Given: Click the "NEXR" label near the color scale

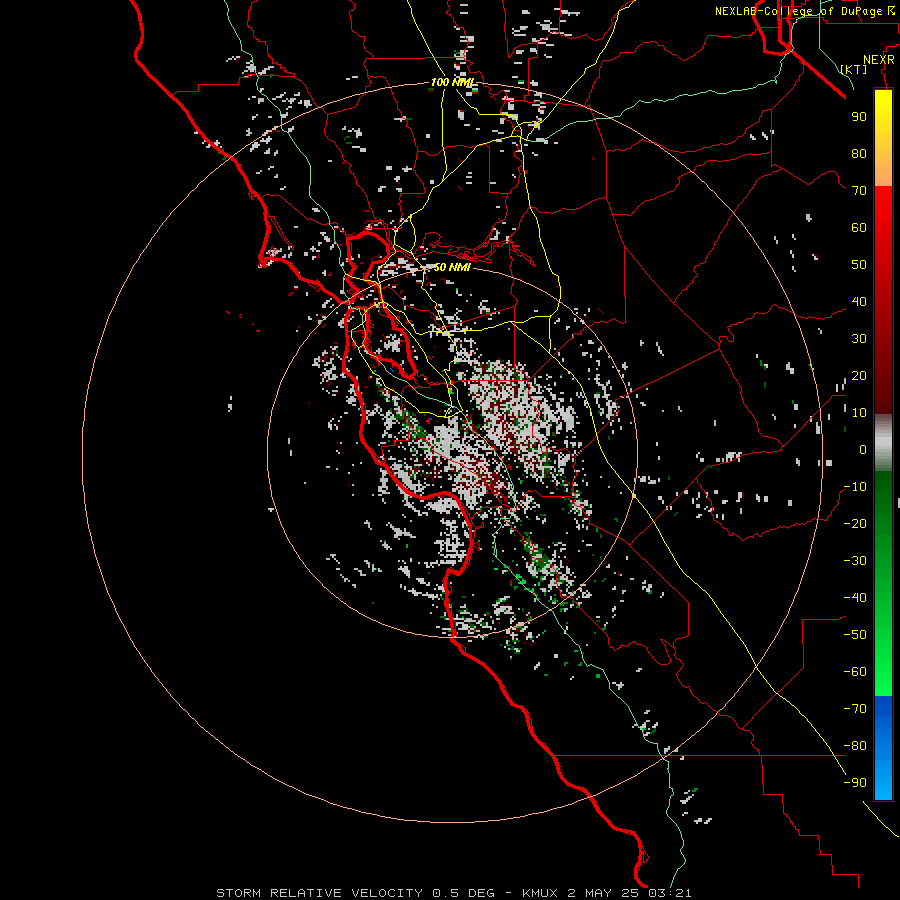Looking at the screenshot, I should pyautogui.click(x=878, y=60).
